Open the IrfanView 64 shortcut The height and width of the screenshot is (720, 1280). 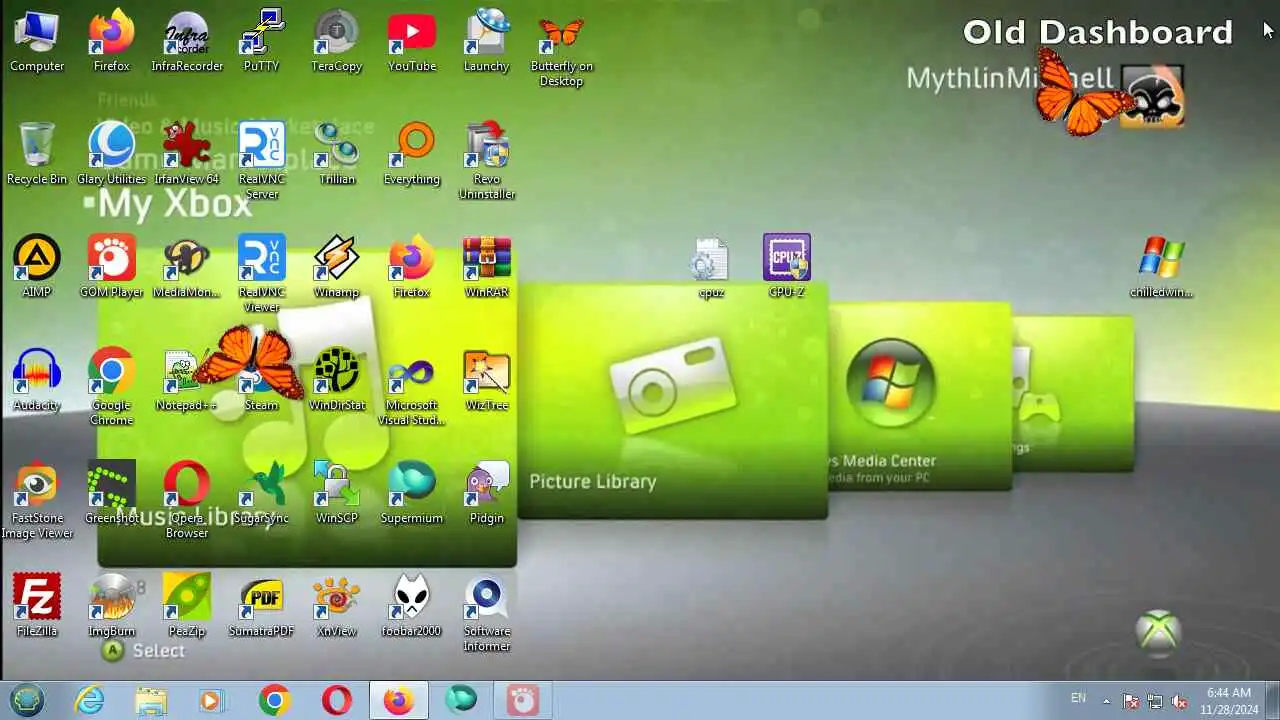click(187, 154)
